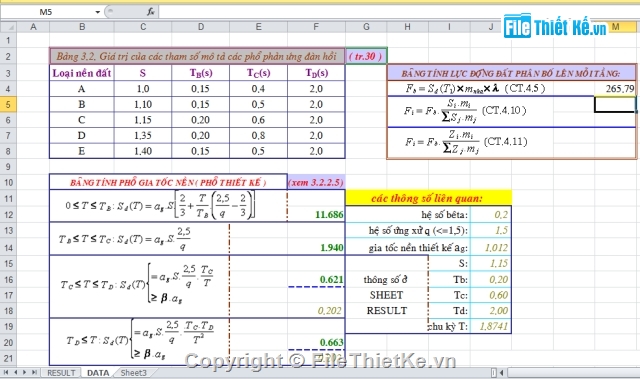The image size is (640, 379).
Task: Click the Td value '2,00'
Action: point(491,311)
